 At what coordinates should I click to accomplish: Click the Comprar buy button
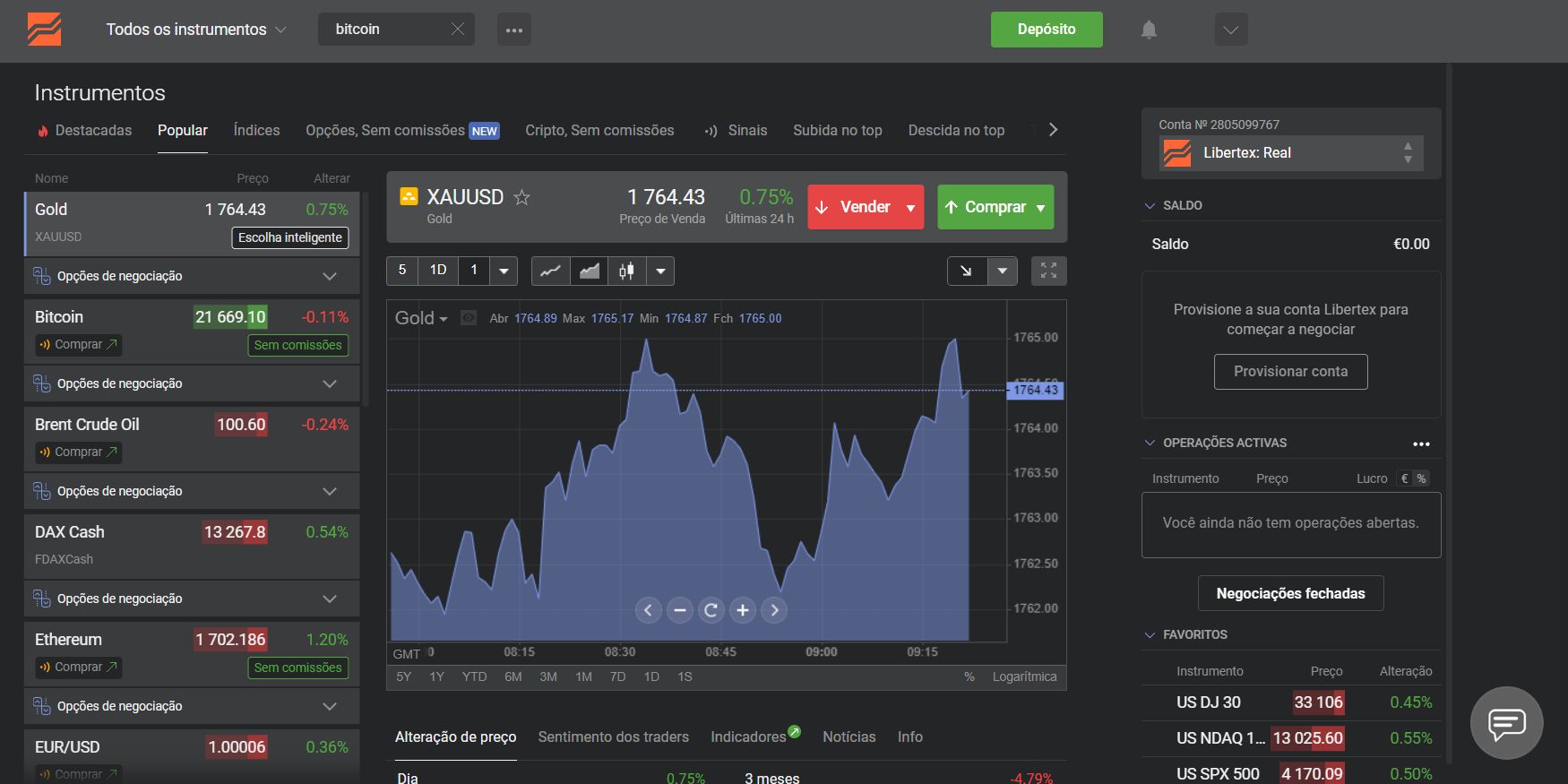point(995,207)
